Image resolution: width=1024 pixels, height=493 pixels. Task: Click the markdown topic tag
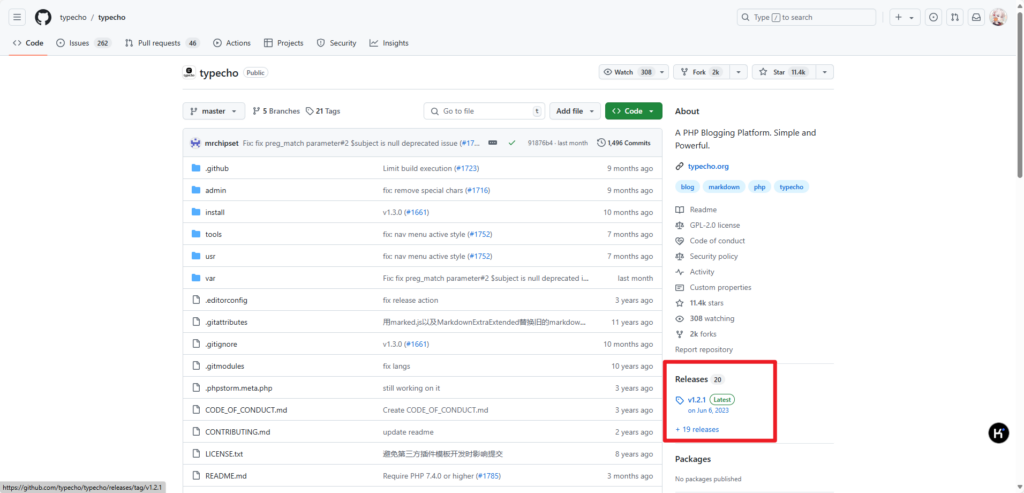point(724,187)
